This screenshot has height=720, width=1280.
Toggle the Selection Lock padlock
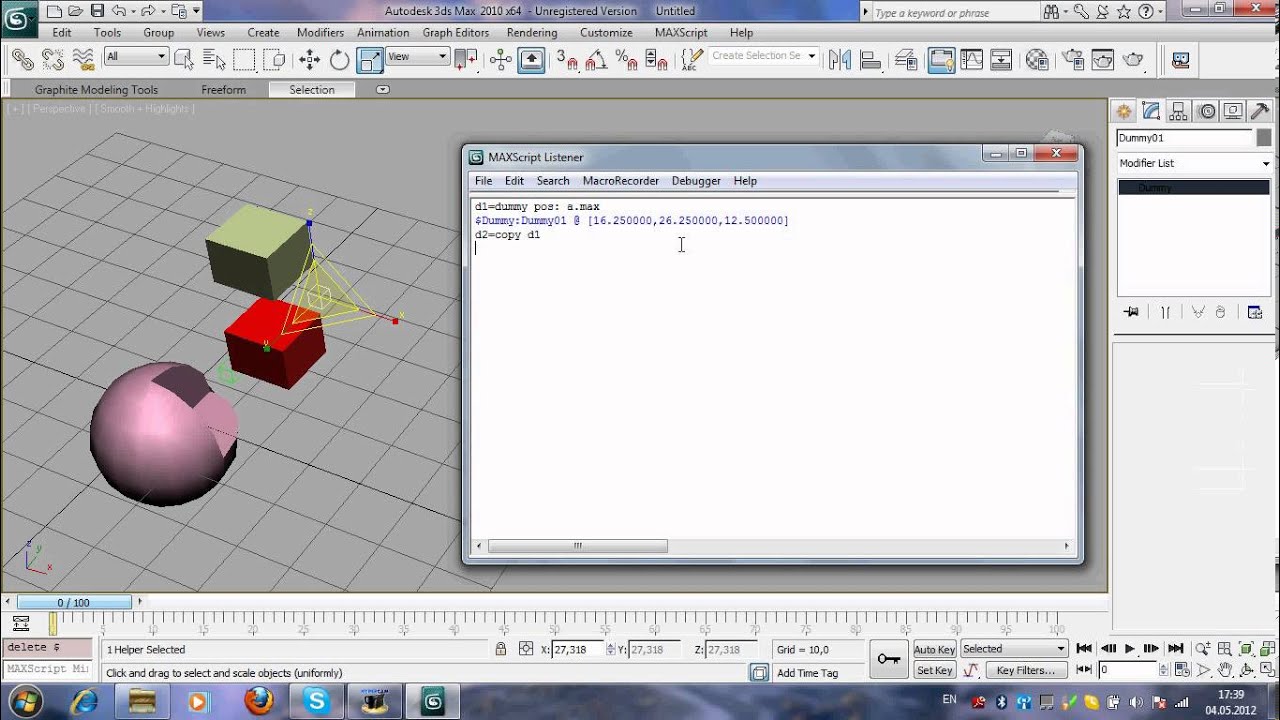501,649
